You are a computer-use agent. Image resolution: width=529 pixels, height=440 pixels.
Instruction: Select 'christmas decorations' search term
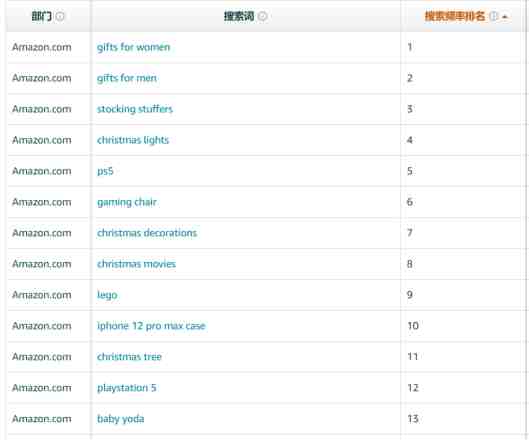[x=147, y=233]
